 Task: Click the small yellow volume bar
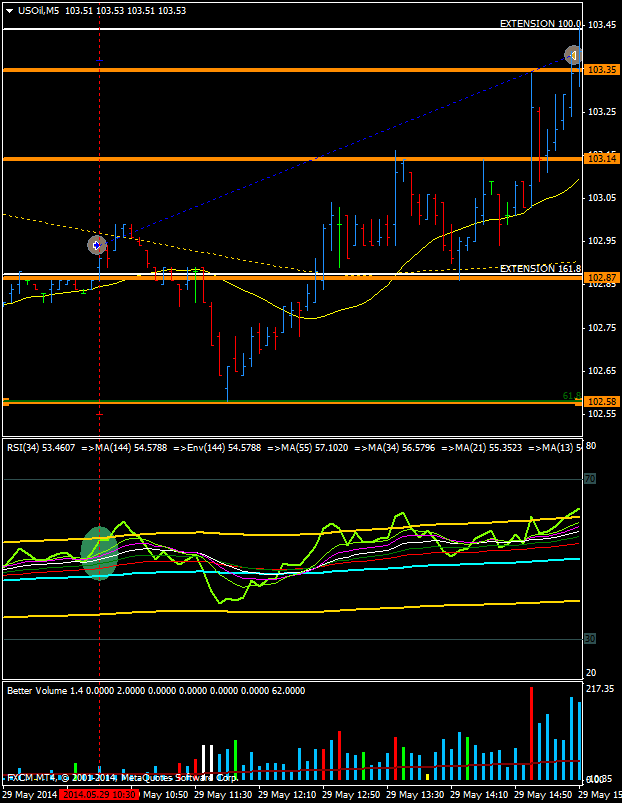point(427,776)
